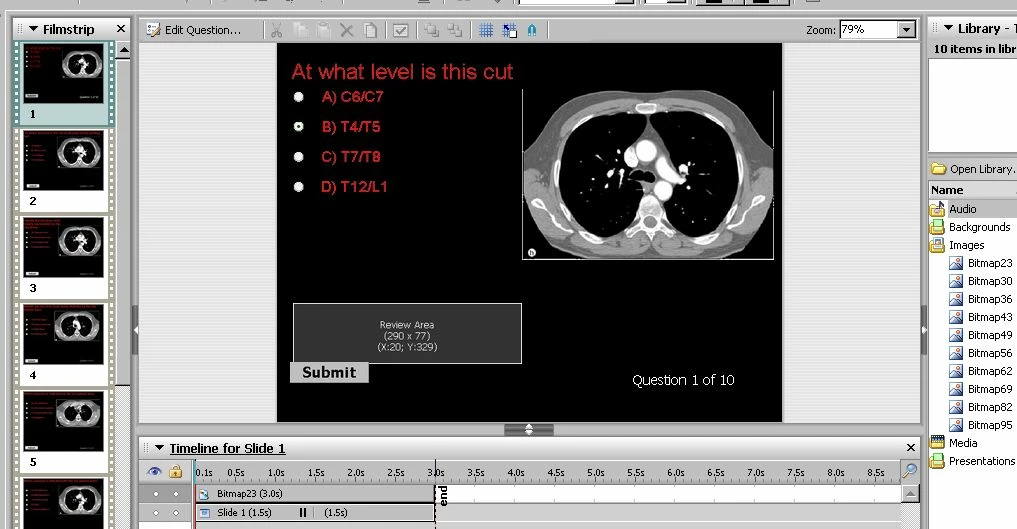The image size is (1017, 529).
Task: Select slide 1 thumbnail in Filmstrip
Action: click(64, 73)
